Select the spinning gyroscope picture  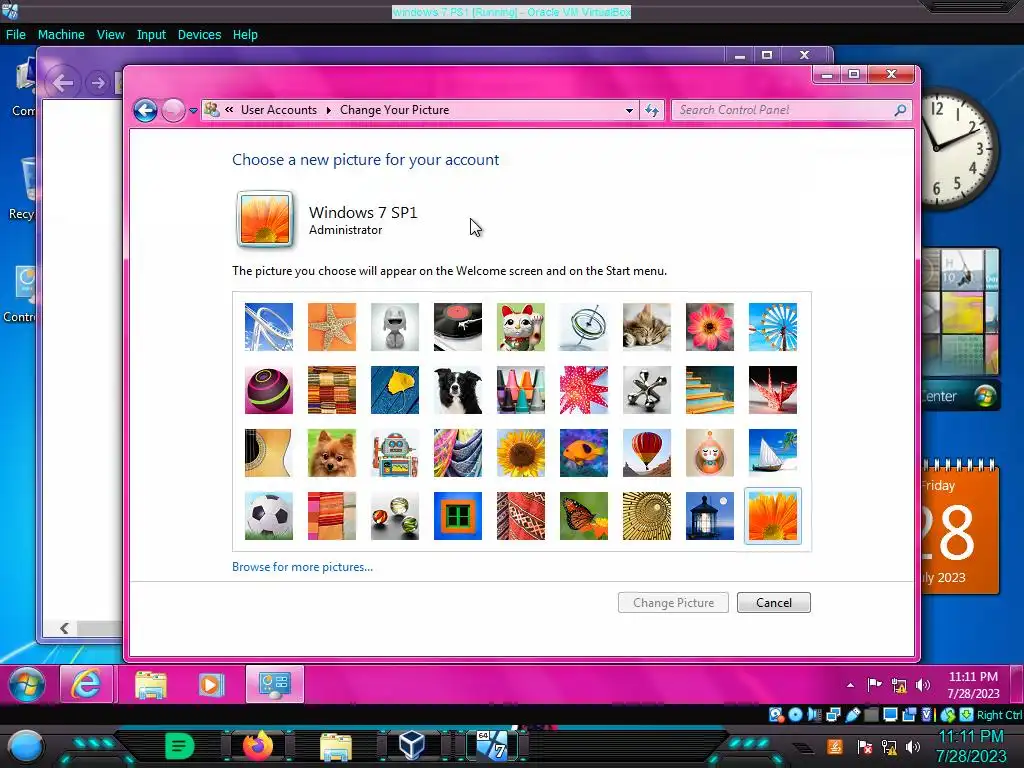(584, 327)
